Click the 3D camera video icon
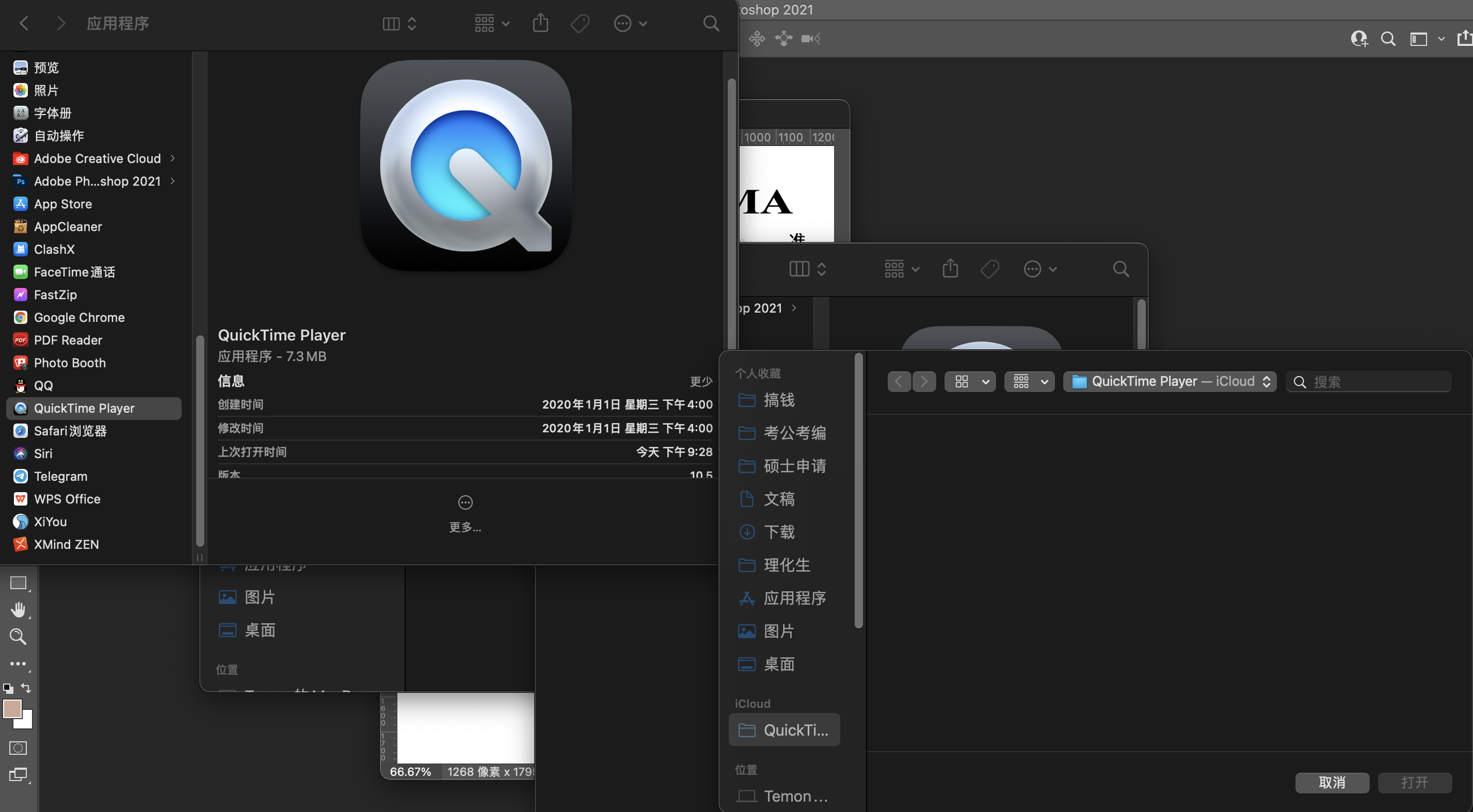The height and width of the screenshot is (812, 1473). pos(810,38)
